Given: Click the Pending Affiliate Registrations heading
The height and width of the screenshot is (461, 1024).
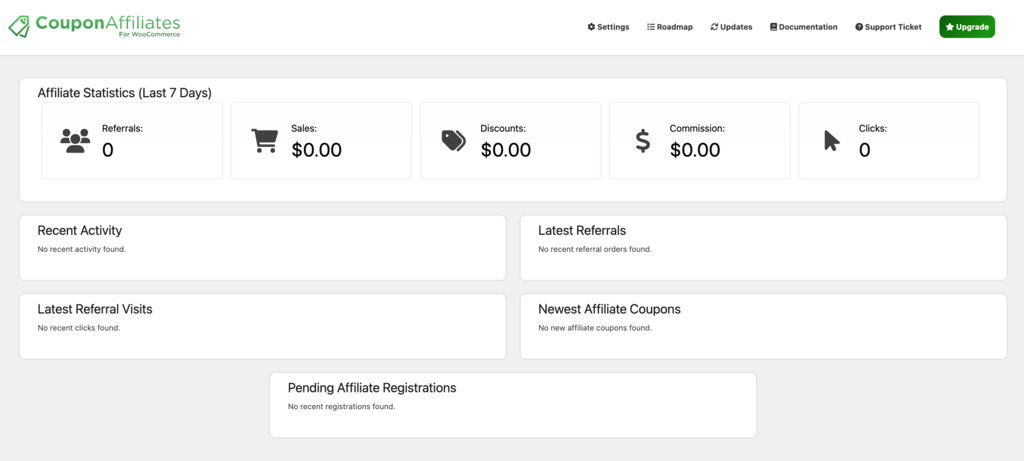Looking at the screenshot, I should (372, 388).
